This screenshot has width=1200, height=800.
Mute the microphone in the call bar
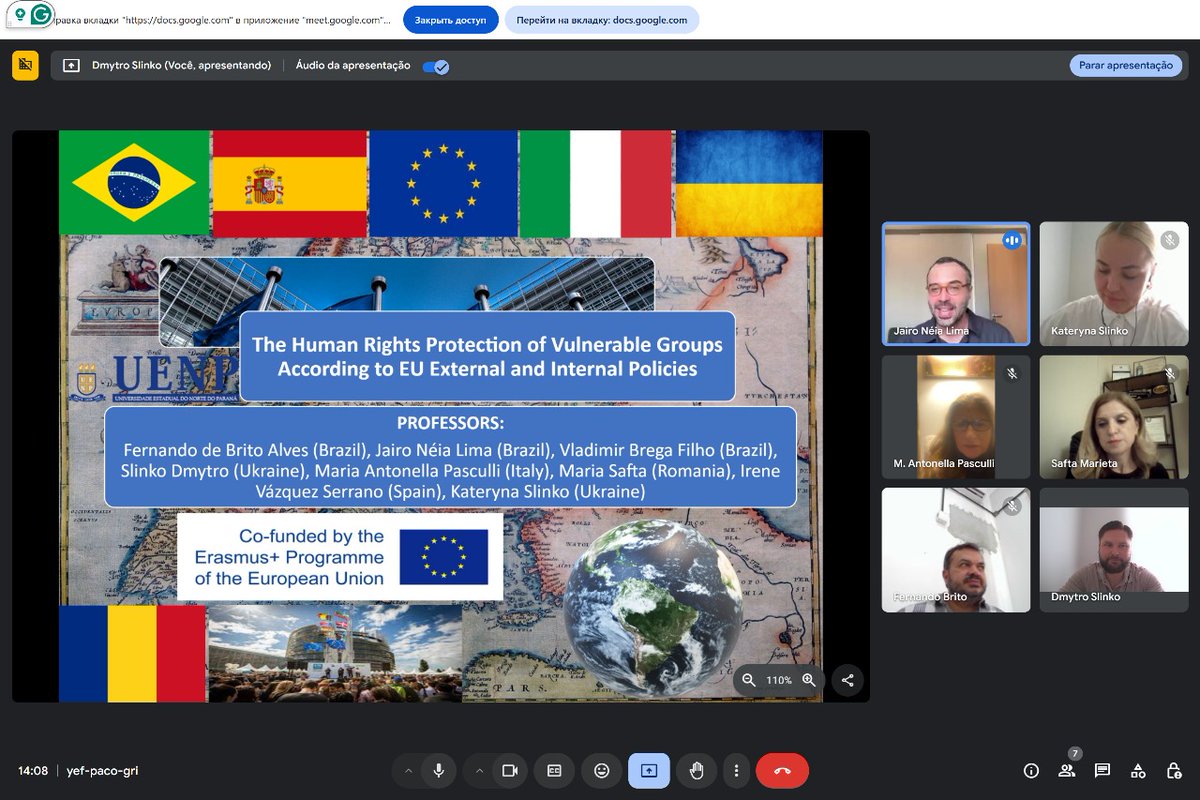(438, 770)
